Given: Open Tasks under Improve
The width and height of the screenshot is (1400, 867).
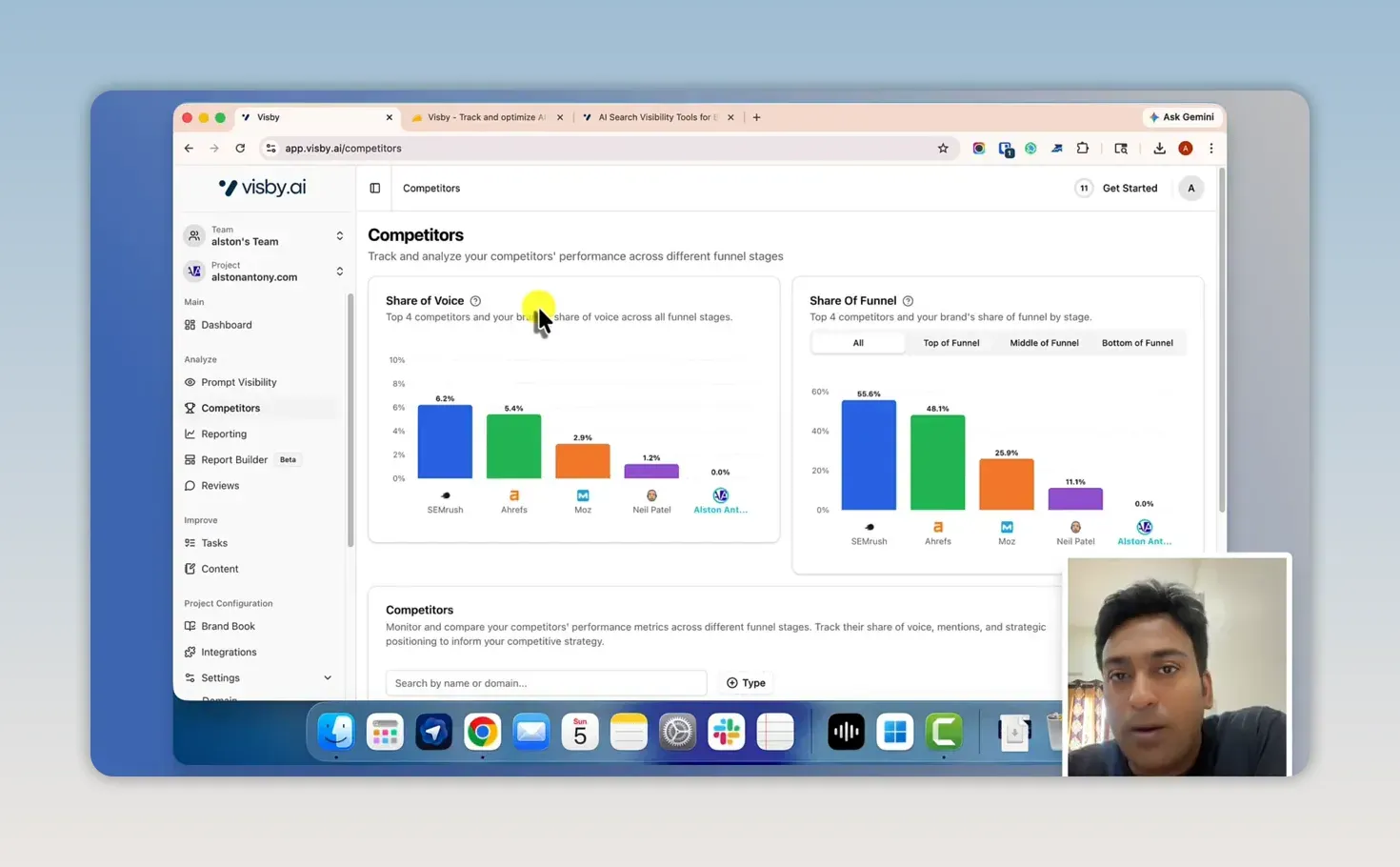Looking at the screenshot, I should tap(214, 543).
